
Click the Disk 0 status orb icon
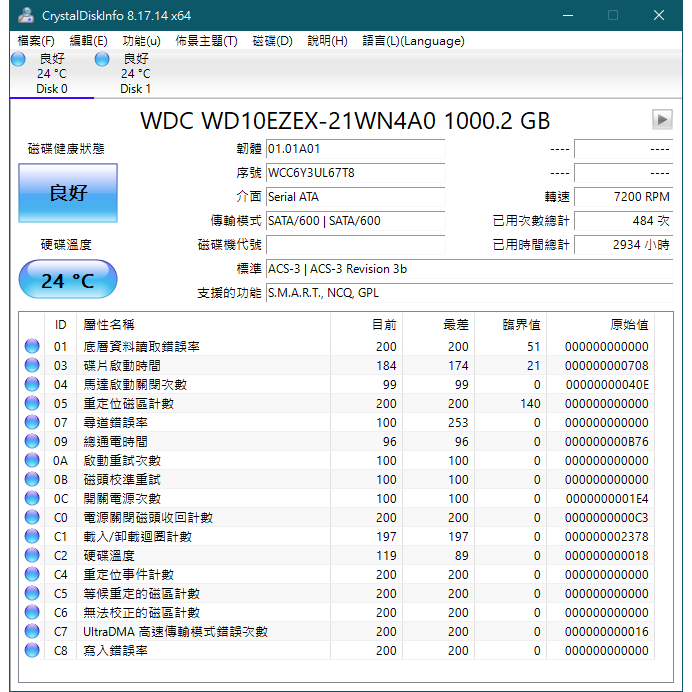pos(19,59)
